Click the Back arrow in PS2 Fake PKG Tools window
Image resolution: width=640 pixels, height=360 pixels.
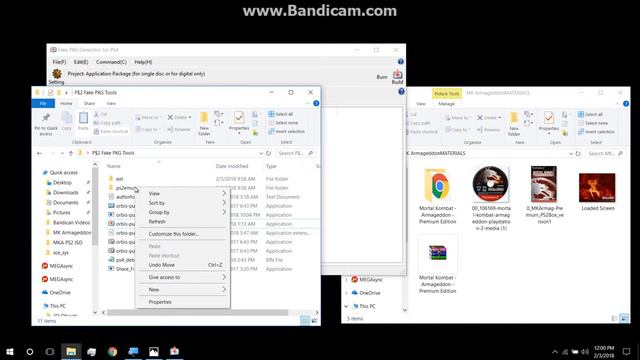click(40, 153)
